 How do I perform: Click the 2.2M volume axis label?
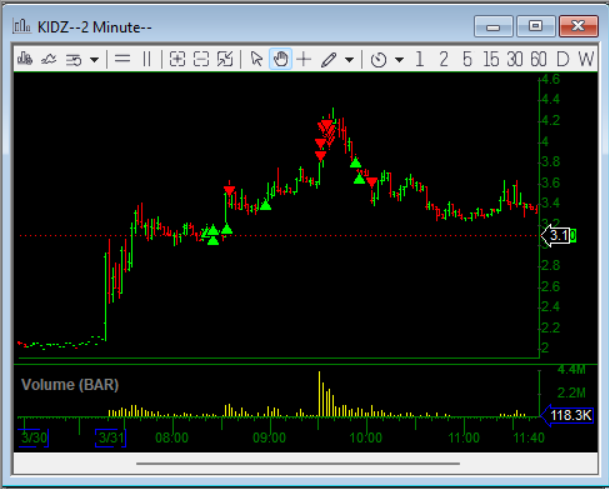(x=571, y=393)
